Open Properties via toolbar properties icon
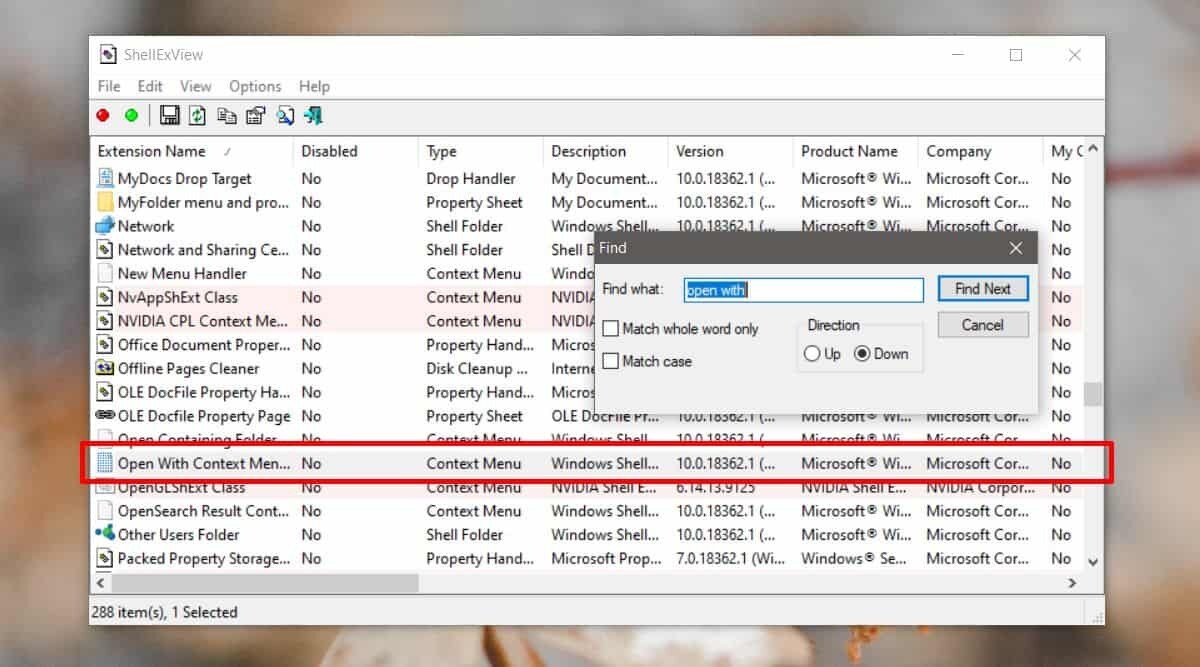The width and height of the screenshot is (1200, 667). point(256,115)
